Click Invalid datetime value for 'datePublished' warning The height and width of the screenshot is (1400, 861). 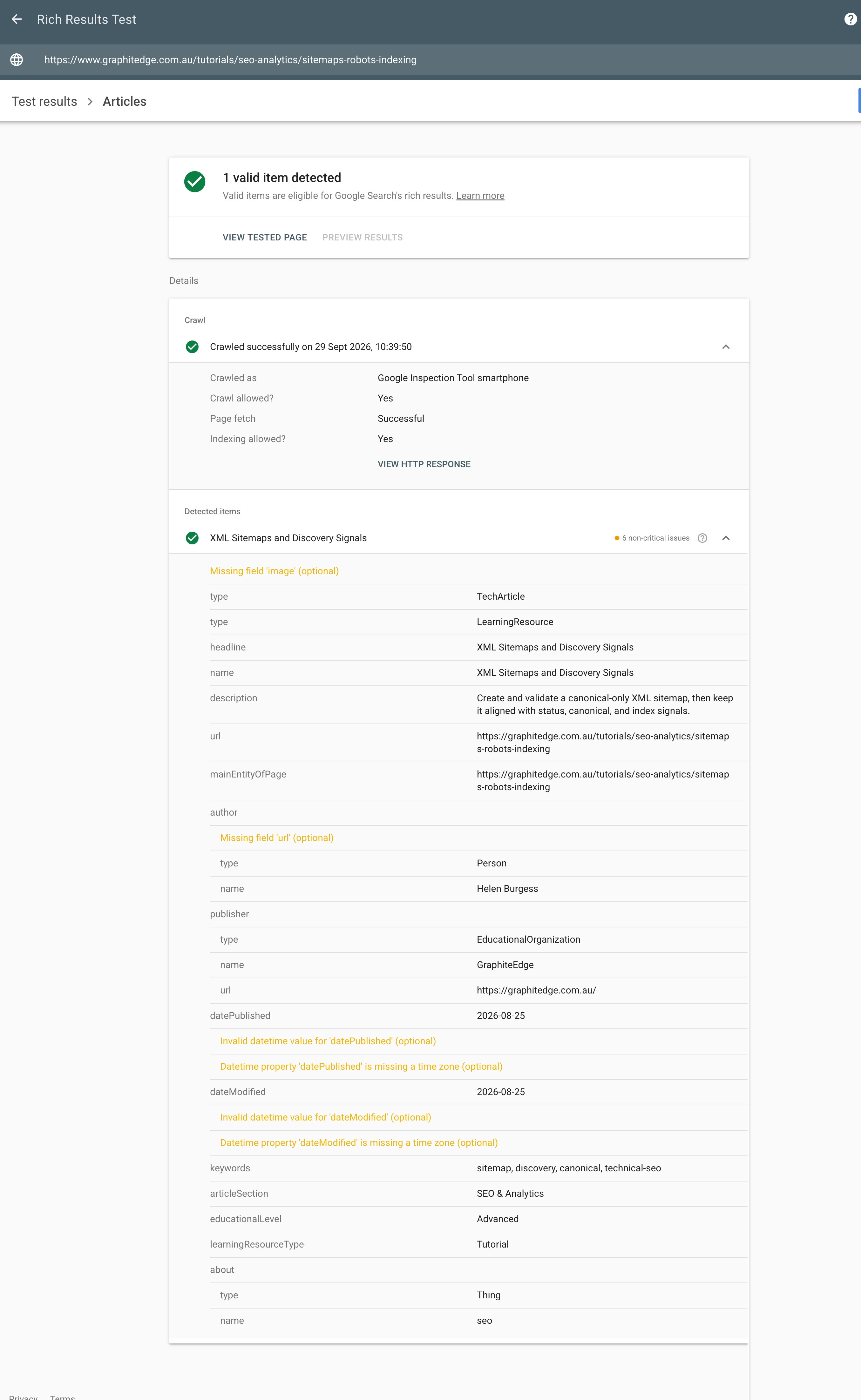[x=328, y=1041]
